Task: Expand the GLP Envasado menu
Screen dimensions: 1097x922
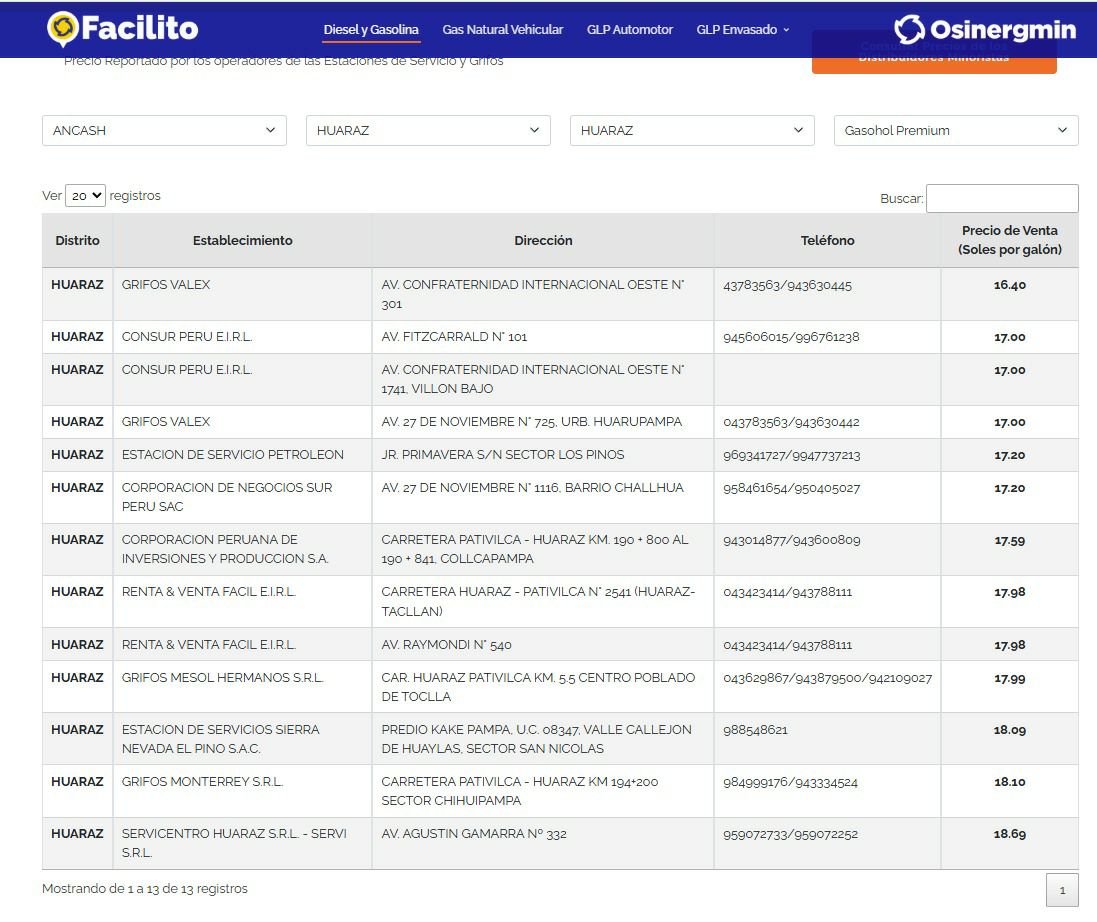Action: click(742, 30)
